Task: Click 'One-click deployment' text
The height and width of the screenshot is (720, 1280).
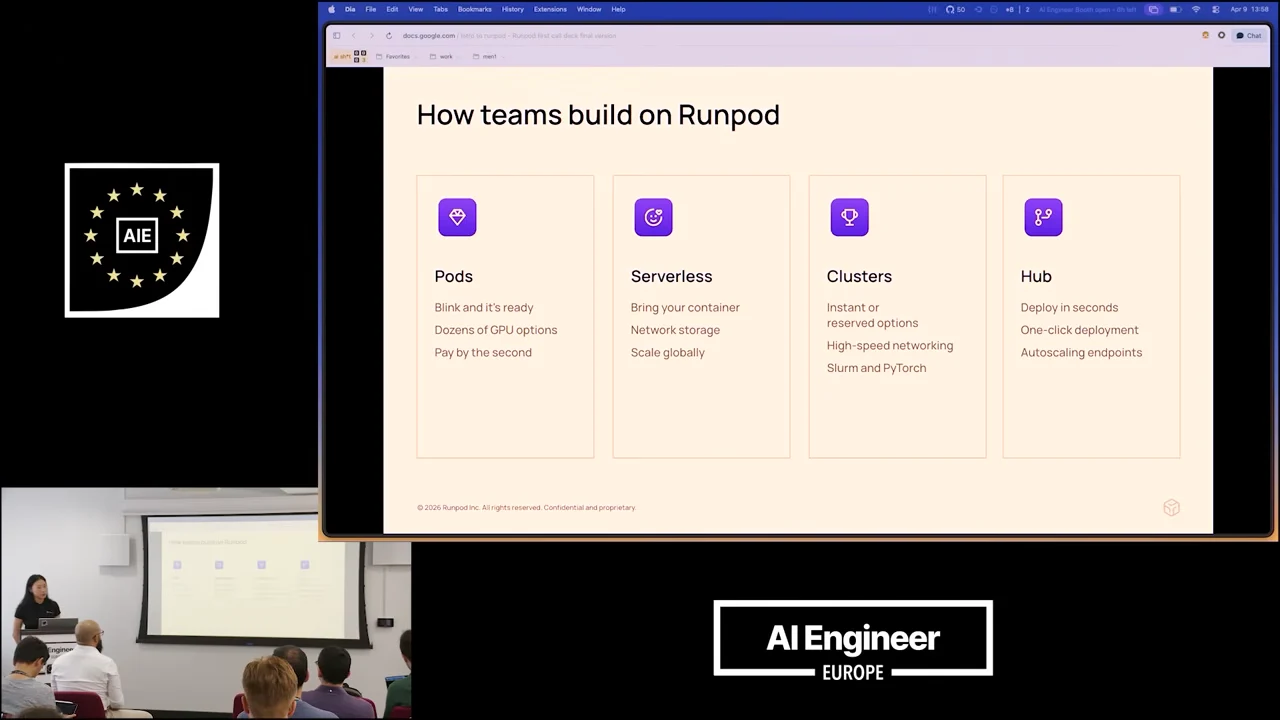Action: pos(1079,330)
